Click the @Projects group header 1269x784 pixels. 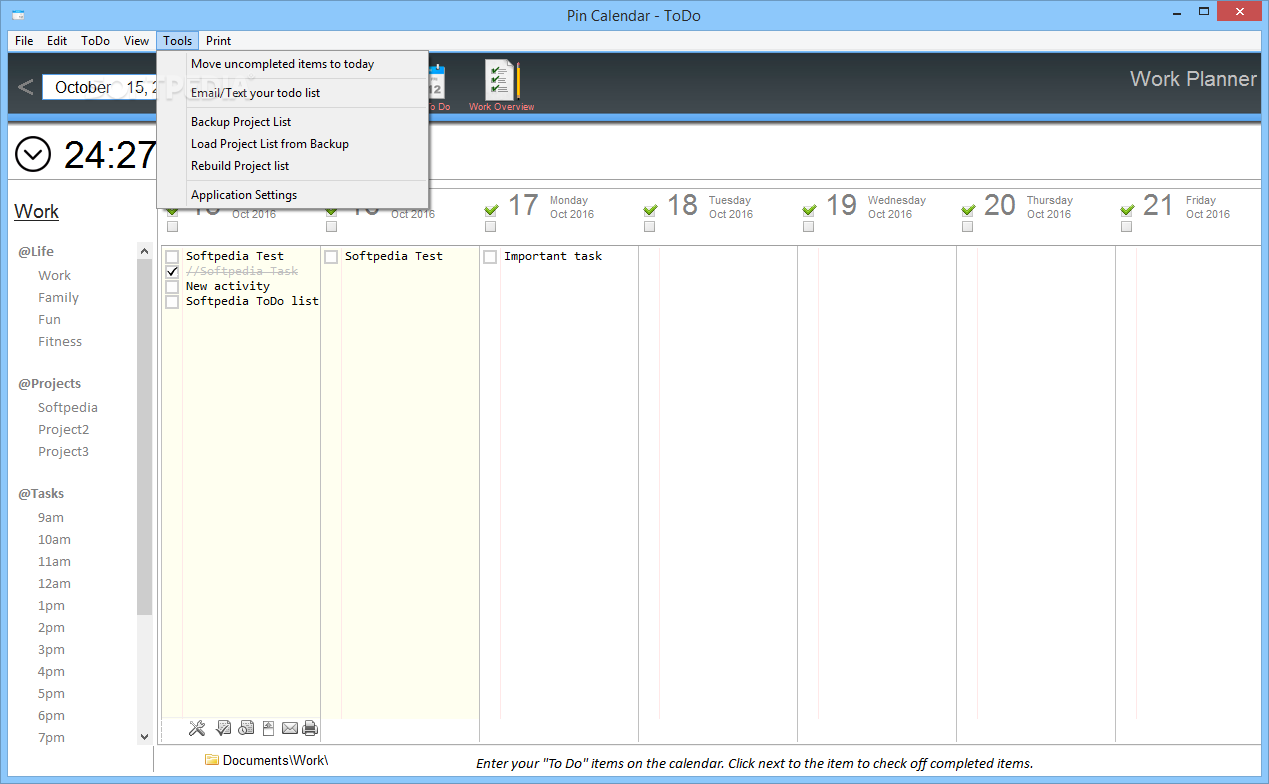(49, 384)
